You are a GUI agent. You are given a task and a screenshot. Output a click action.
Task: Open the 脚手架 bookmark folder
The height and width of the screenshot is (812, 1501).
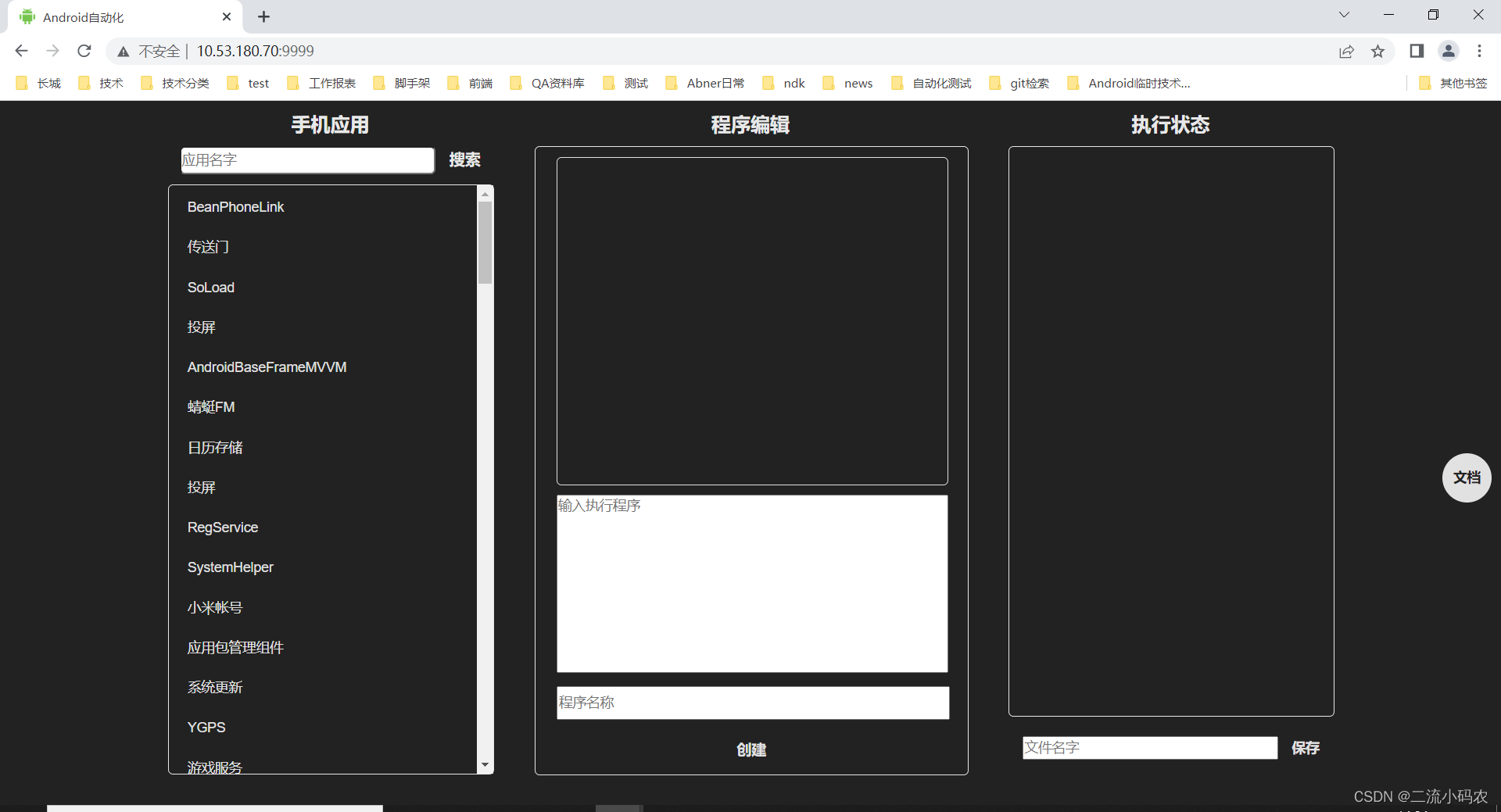pos(402,84)
